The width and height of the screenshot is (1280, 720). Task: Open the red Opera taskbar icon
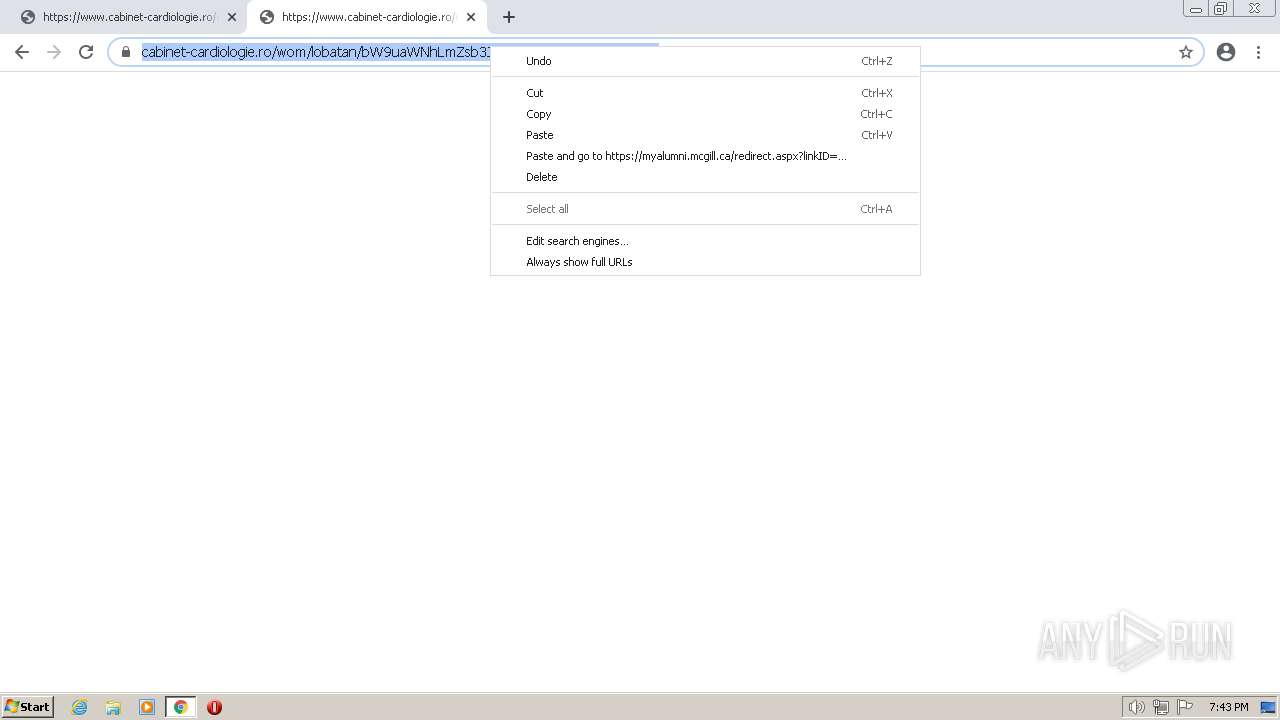[x=214, y=707]
